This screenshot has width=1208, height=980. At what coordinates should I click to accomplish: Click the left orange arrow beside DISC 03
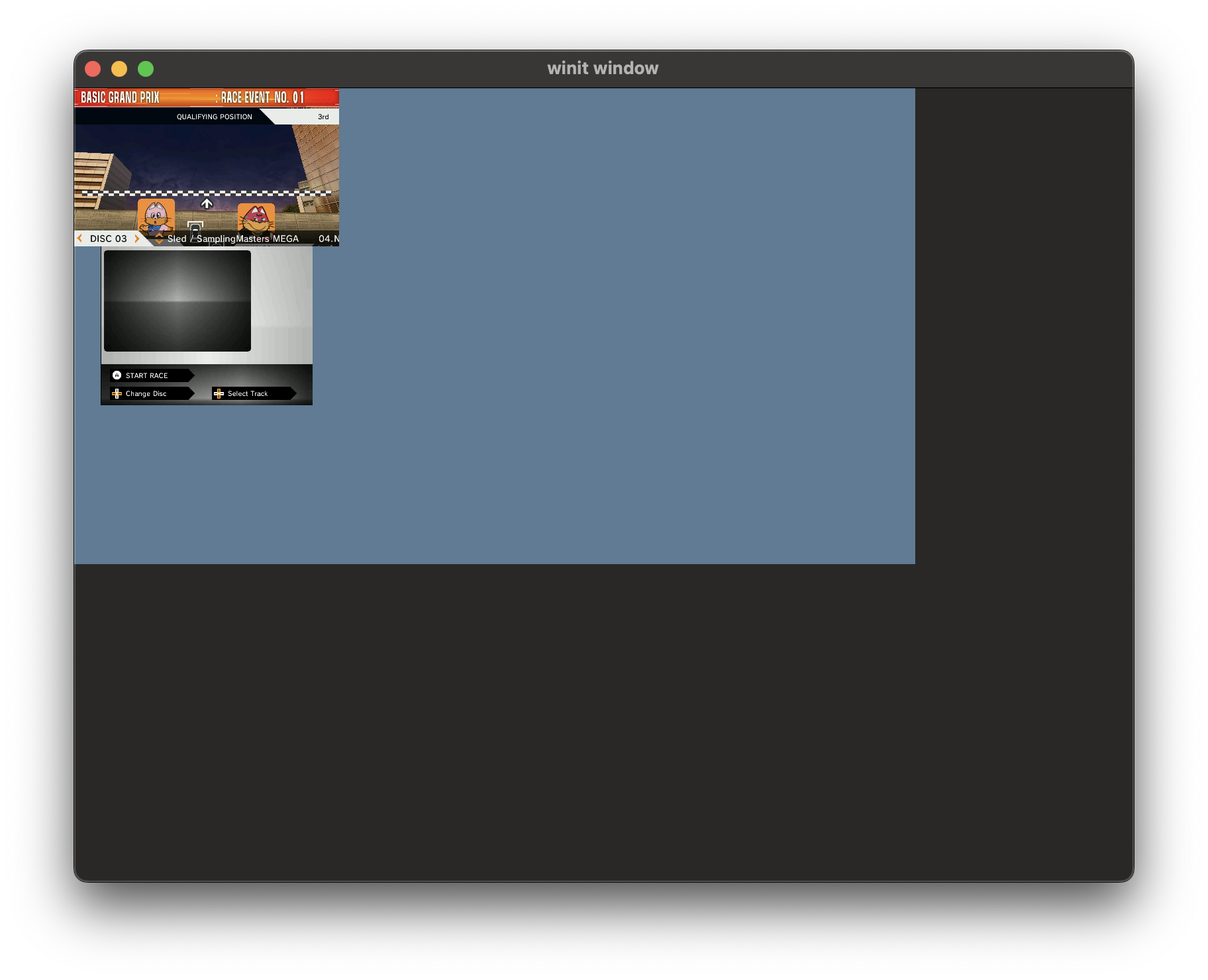80,238
